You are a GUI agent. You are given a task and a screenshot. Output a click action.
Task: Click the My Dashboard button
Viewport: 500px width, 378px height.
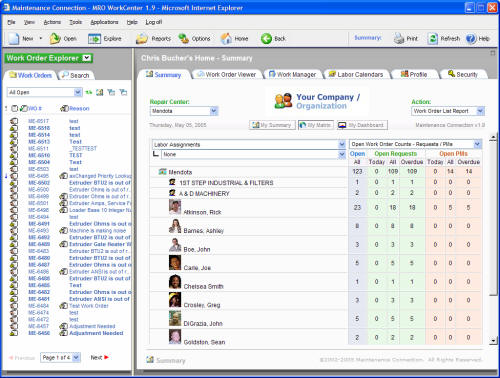tap(362, 125)
